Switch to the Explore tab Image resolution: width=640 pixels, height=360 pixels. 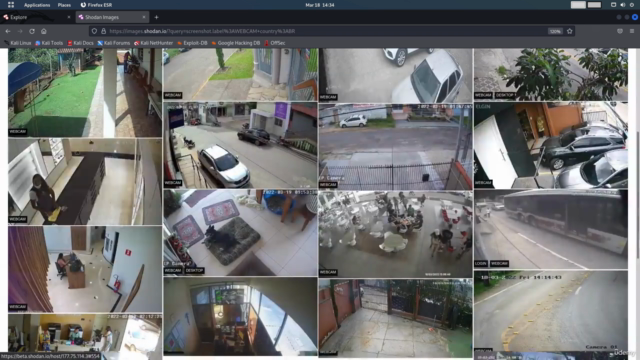(37, 17)
